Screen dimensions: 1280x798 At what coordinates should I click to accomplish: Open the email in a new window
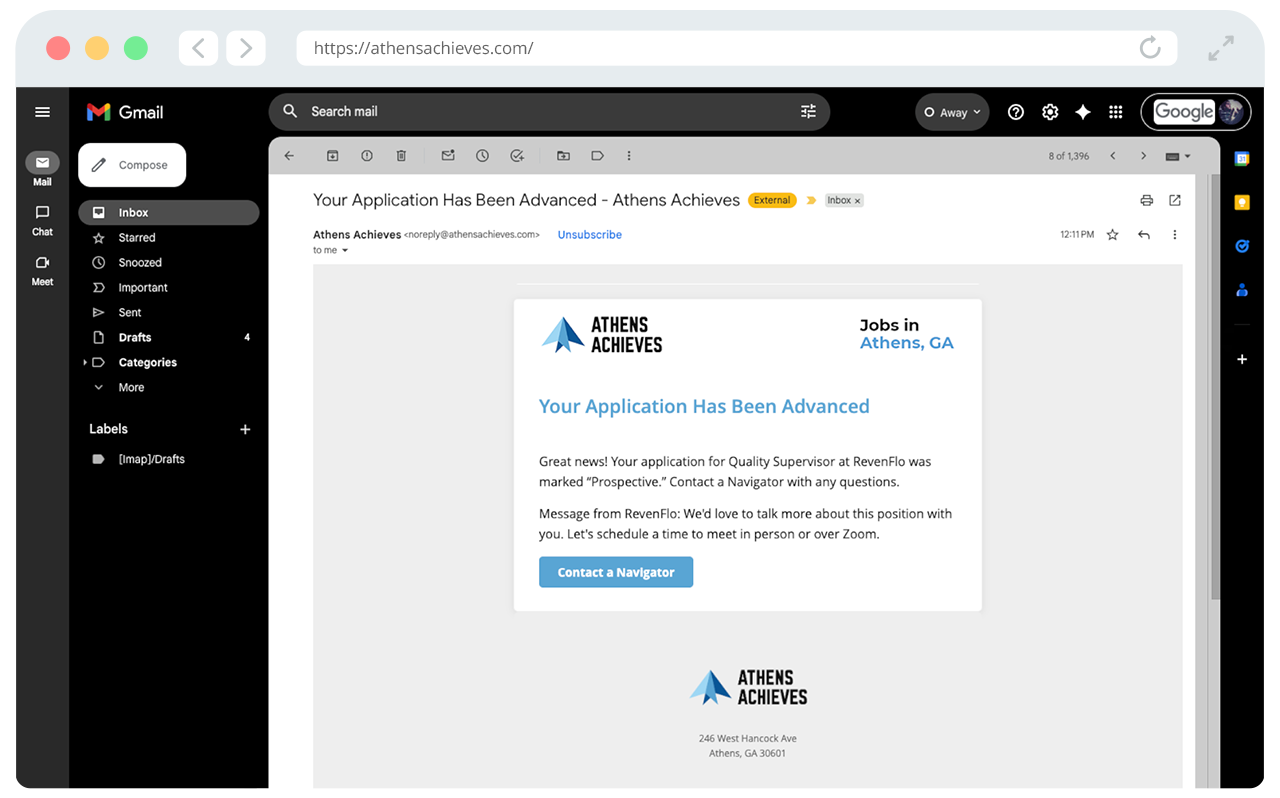[x=1175, y=200]
